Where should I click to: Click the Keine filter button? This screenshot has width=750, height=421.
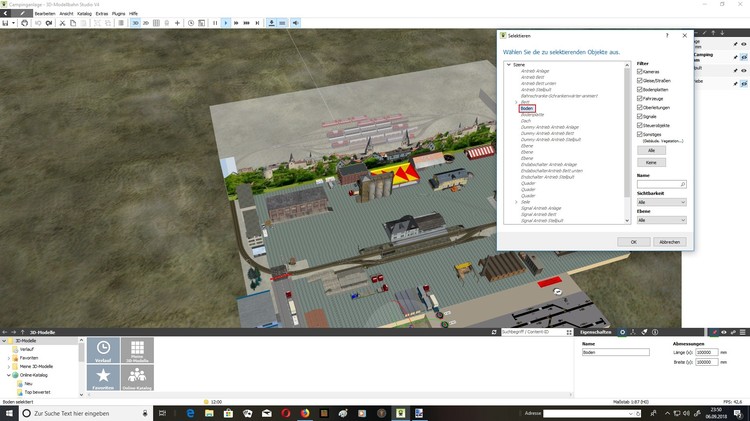click(x=650, y=161)
